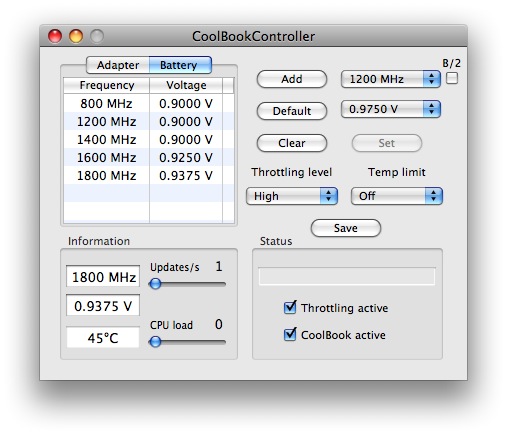Viewport: 507px width, 435px height.
Task: Click the 0.9375 V table cell
Action: click(x=186, y=175)
